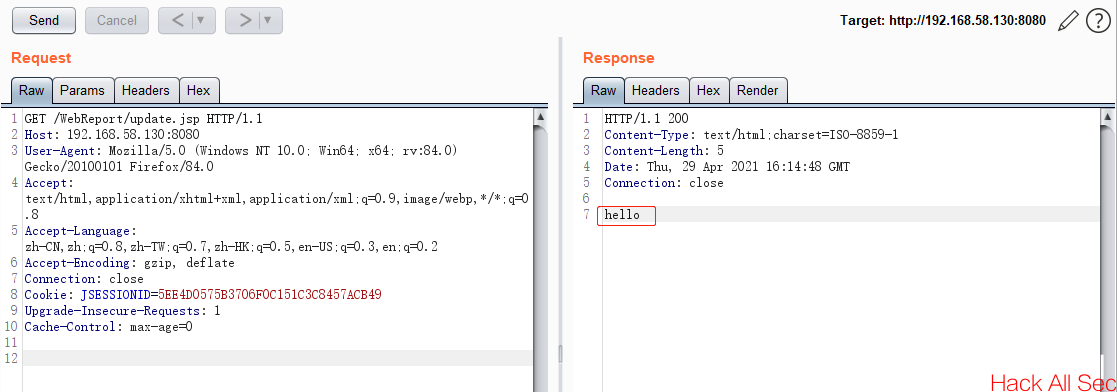Screen dimensions: 1117x392
Task: Click the Cancel button
Action: (x=117, y=21)
